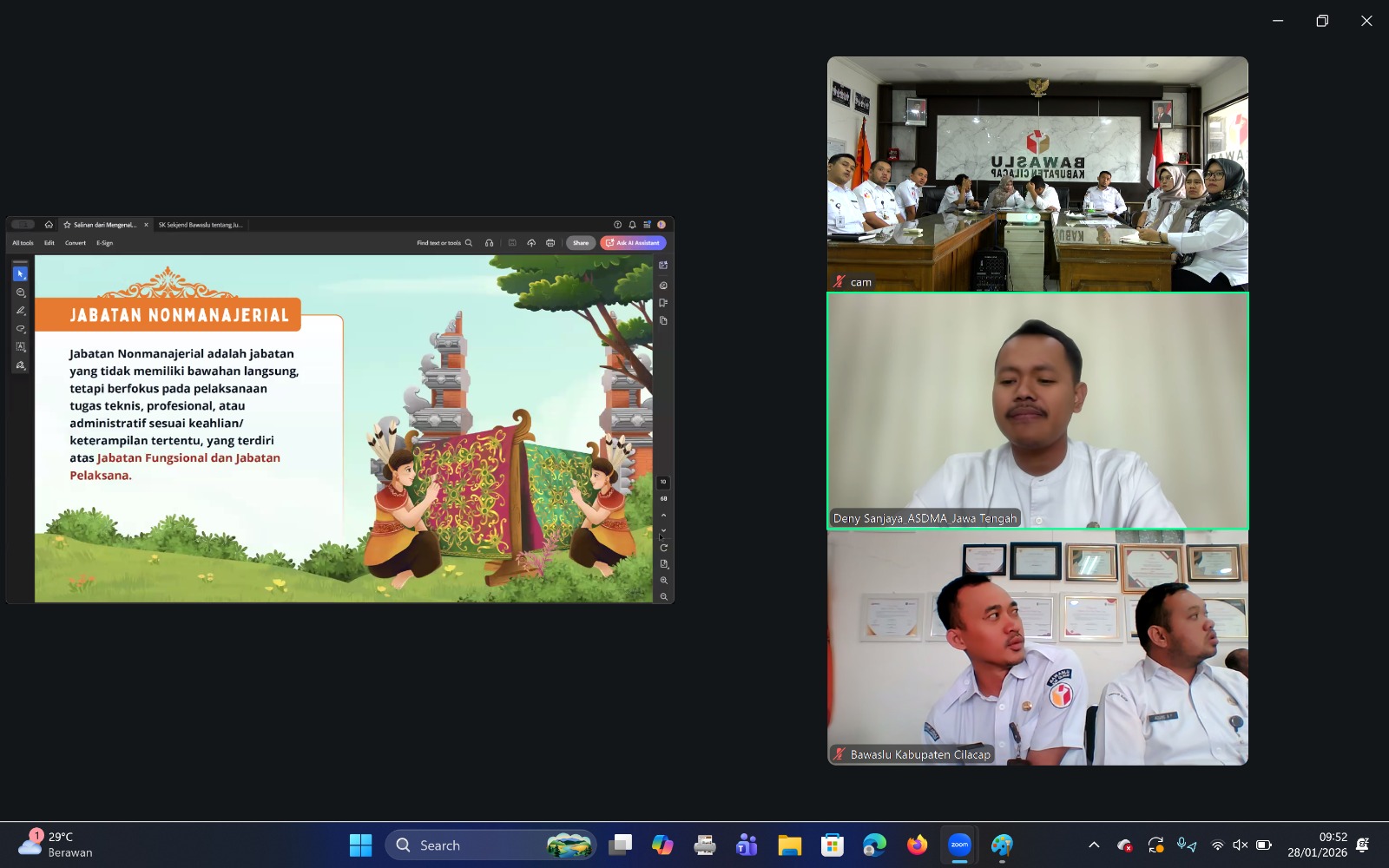Click the Acrobat Home icon
Image resolution: width=1389 pixels, height=868 pixels.
[49, 225]
